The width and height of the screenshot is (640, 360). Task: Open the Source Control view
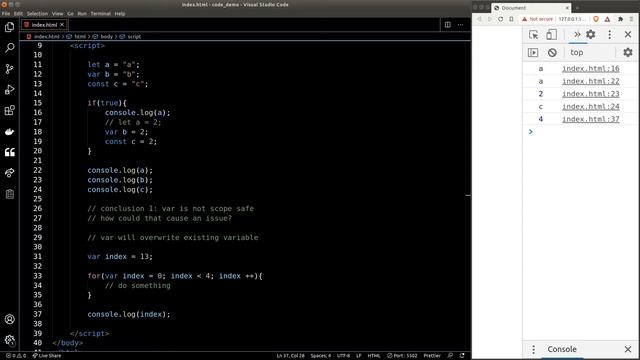(x=9, y=69)
